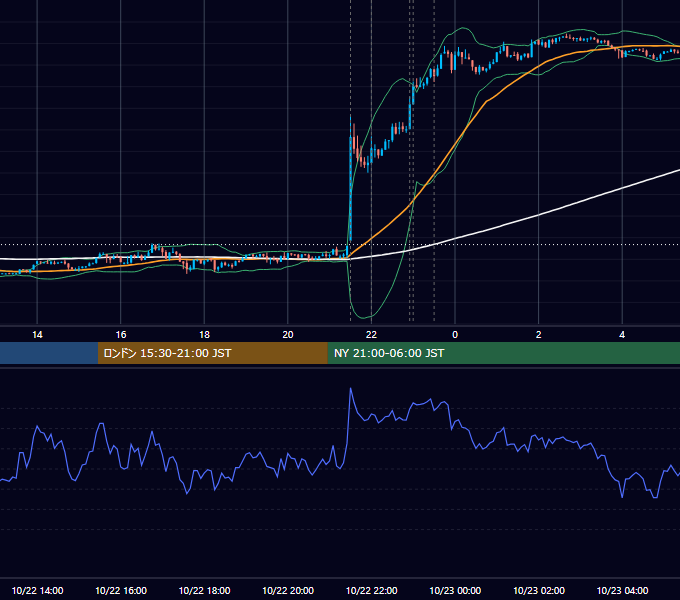The width and height of the screenshot is (680, 600).
Task: Click the 10/22 22:00 date label
Action: click(371, 590)
